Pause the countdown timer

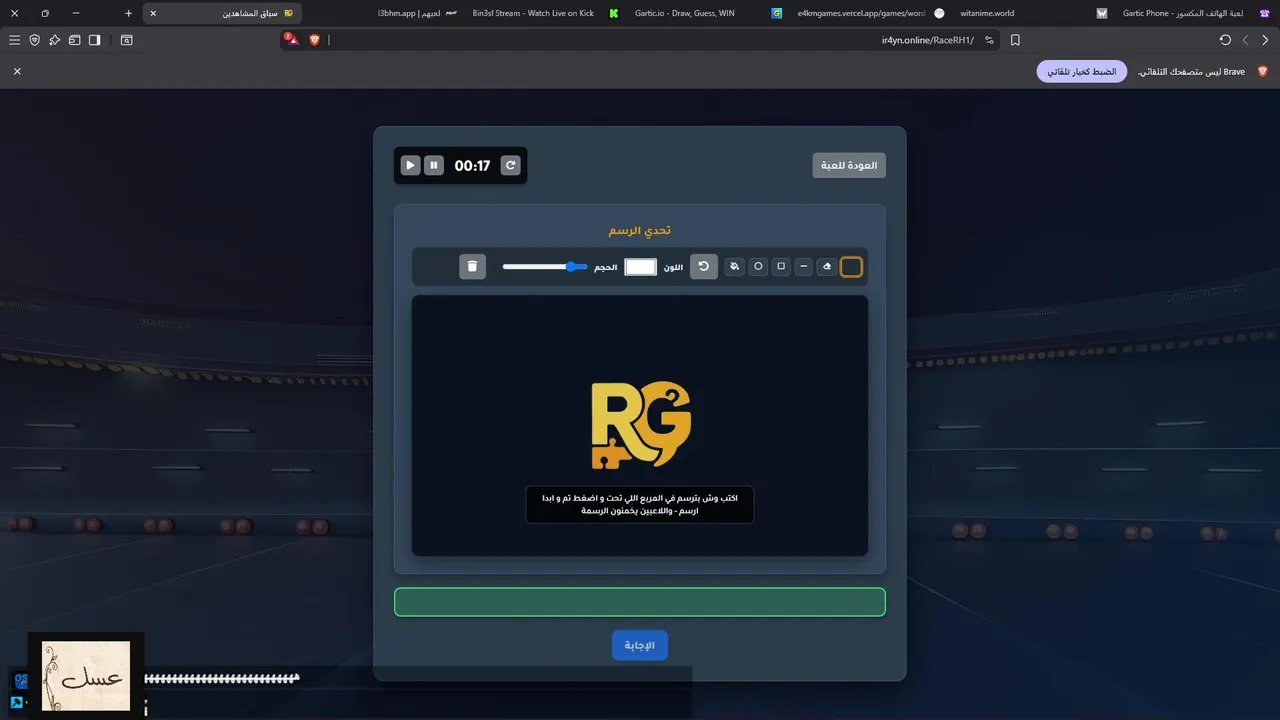[x=434, y=165]
